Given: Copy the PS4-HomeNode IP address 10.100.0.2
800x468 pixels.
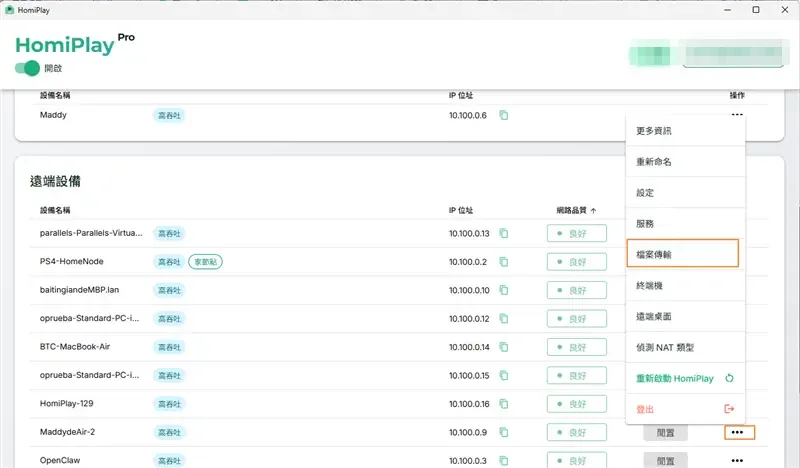Looking at the screenshot, I should [504, 262].
